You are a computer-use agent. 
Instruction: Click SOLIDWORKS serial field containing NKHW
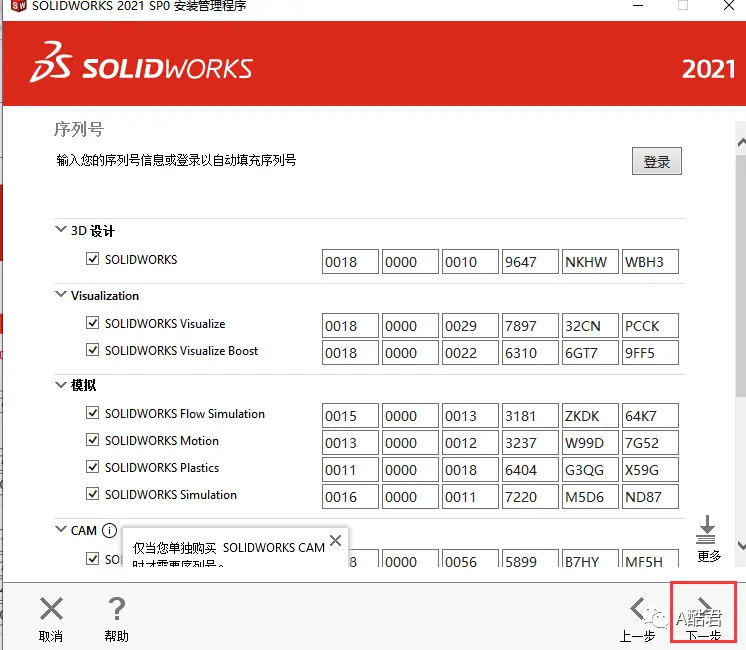pyautogui.click(x=590, y=262)
